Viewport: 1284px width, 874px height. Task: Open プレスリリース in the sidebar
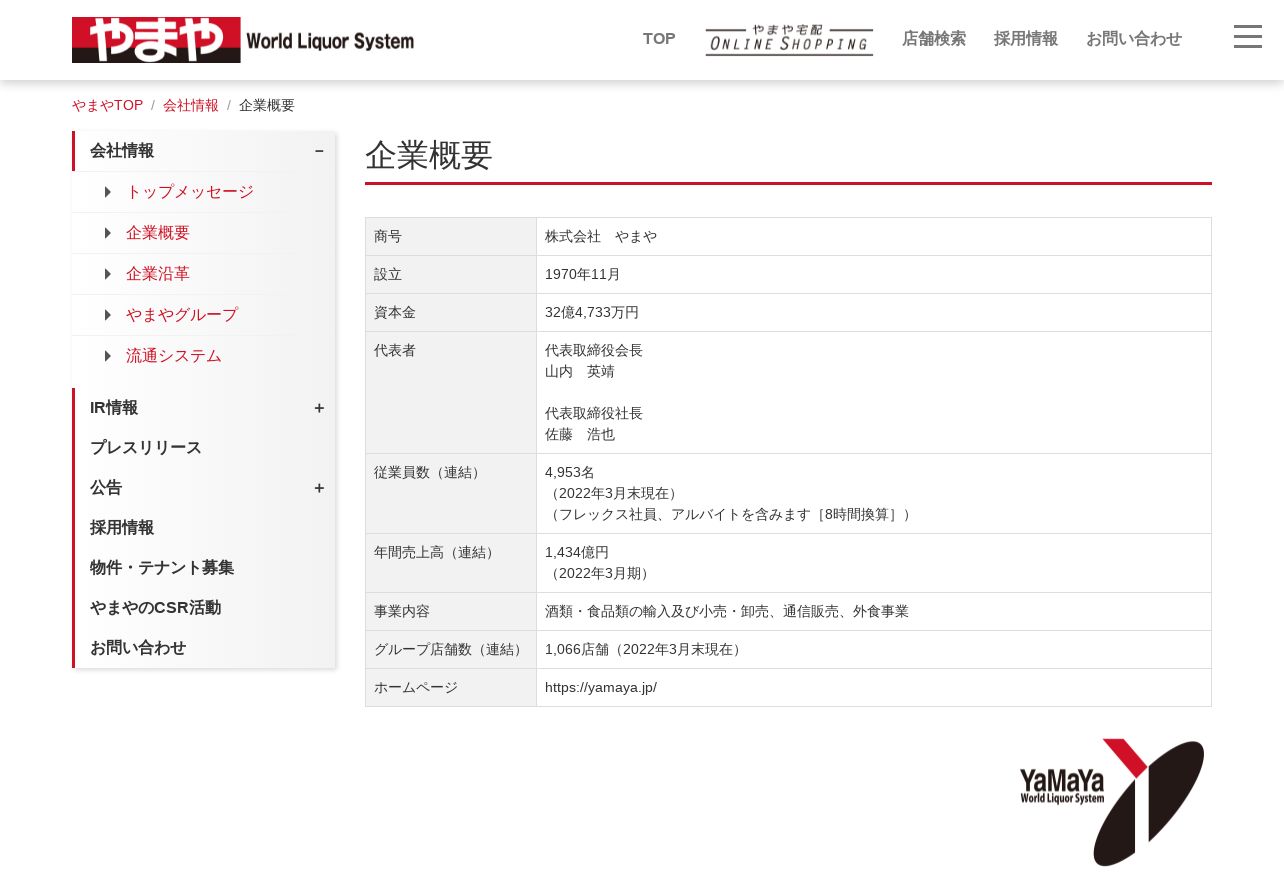pyautogui.click(x=146, y=448)
